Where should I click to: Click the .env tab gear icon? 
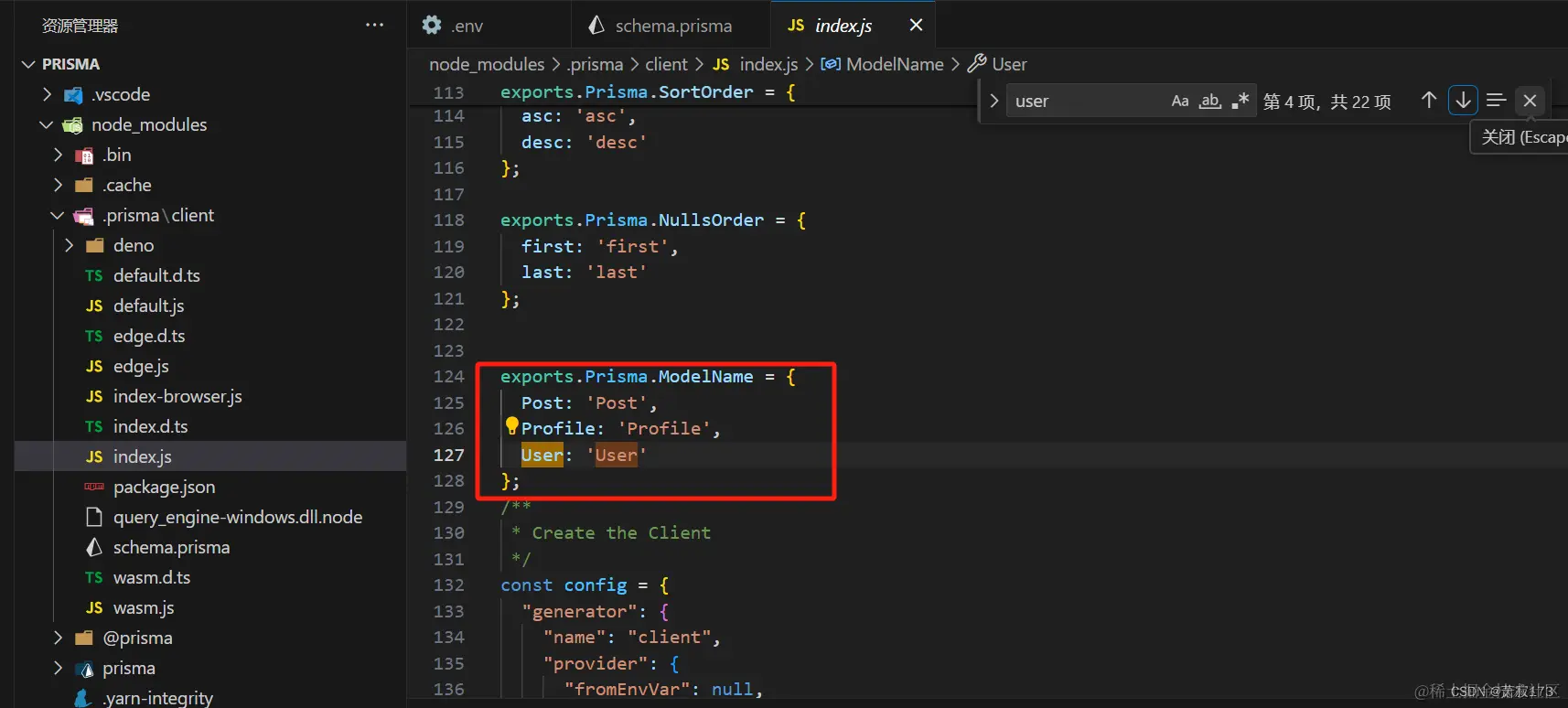point(432,26)
